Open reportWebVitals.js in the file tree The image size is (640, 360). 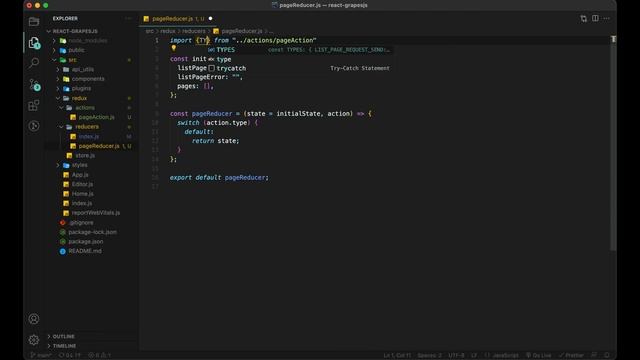point(96,213)
